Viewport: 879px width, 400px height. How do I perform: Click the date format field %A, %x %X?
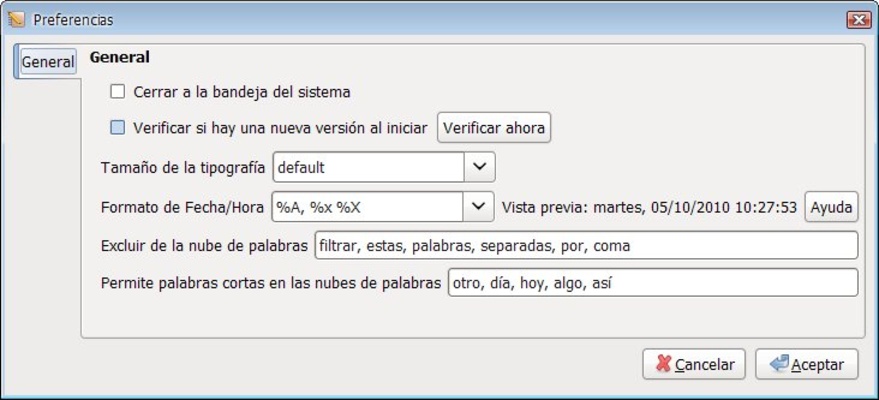click(367, 206)
